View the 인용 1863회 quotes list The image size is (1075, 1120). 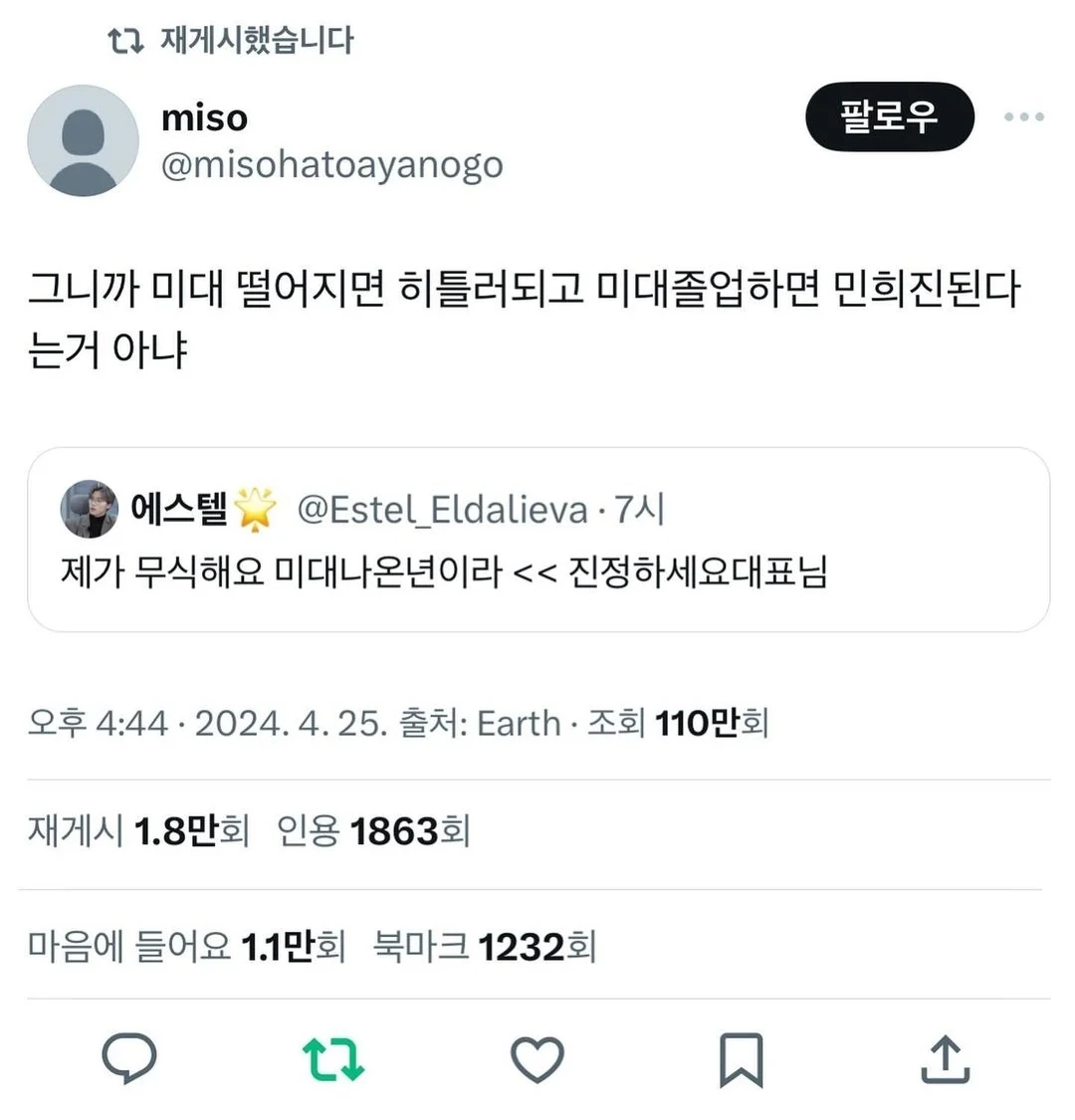click(373, 831)
